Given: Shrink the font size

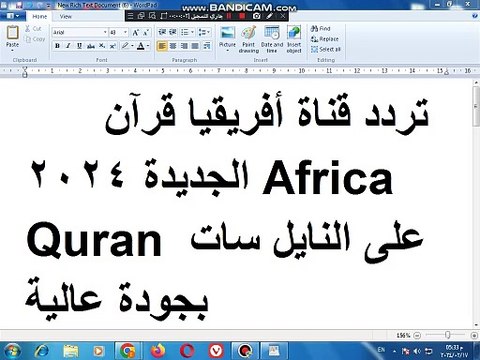Looking at the screenshot, I should pos(146,32).
